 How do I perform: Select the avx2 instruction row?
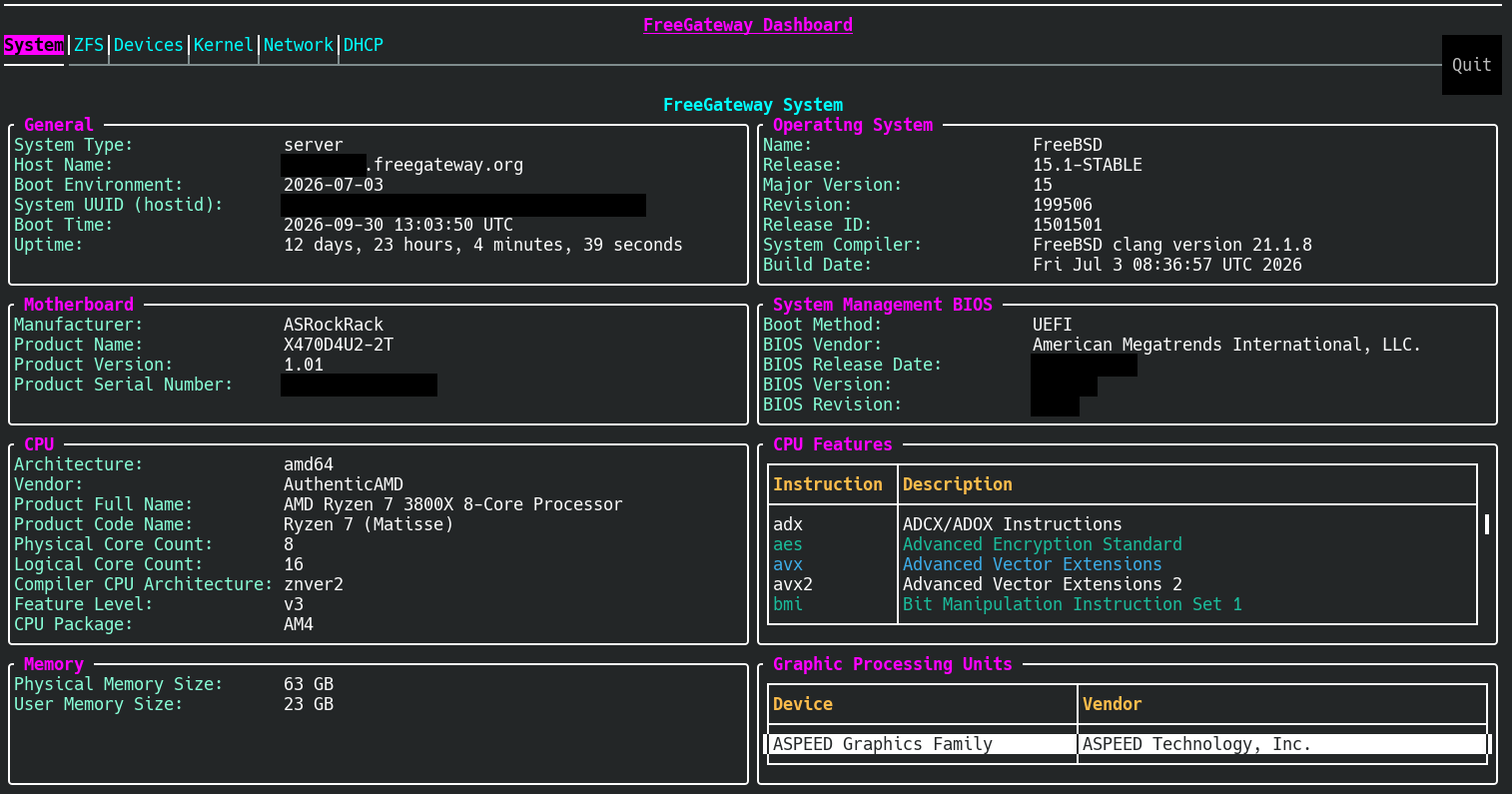[x=1123, y=584]
